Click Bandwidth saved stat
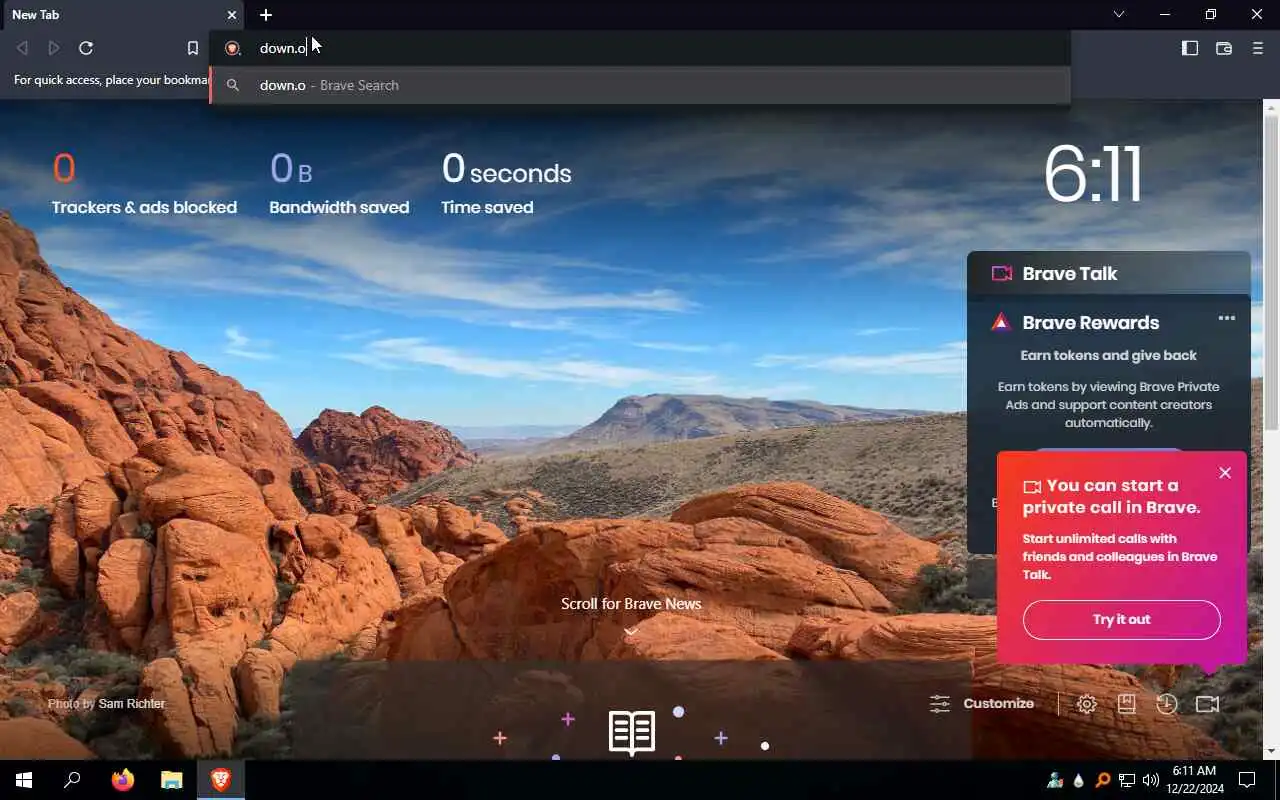The image size is (1280, 800). [x=339, y=184]
